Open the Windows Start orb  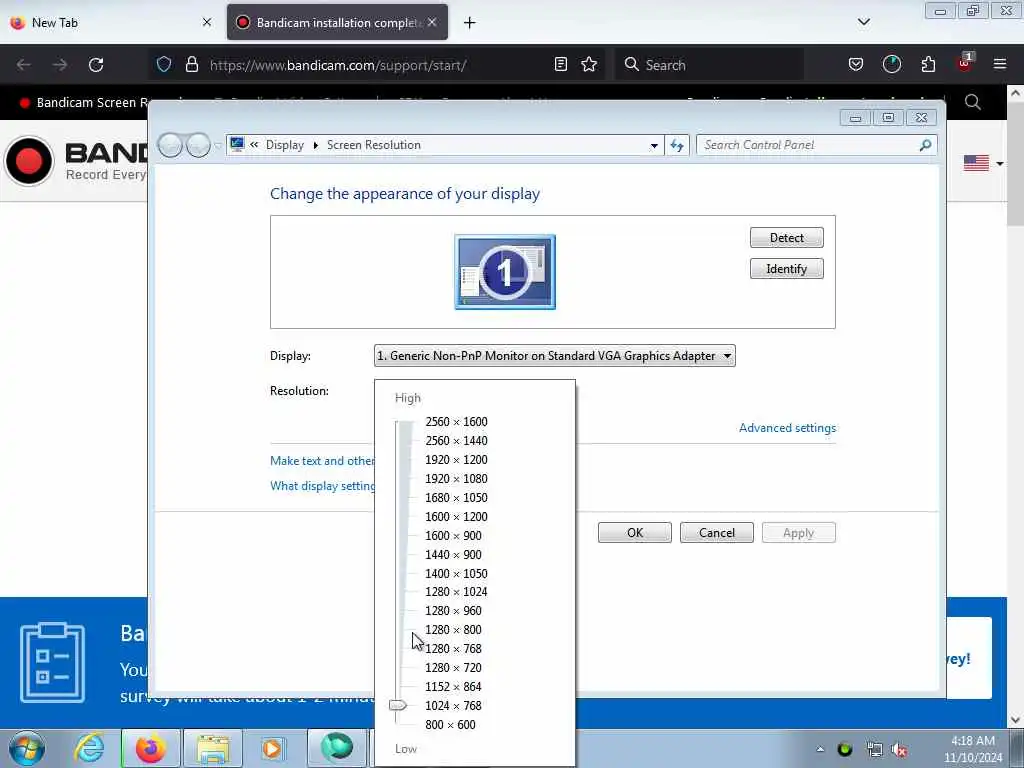27,748
